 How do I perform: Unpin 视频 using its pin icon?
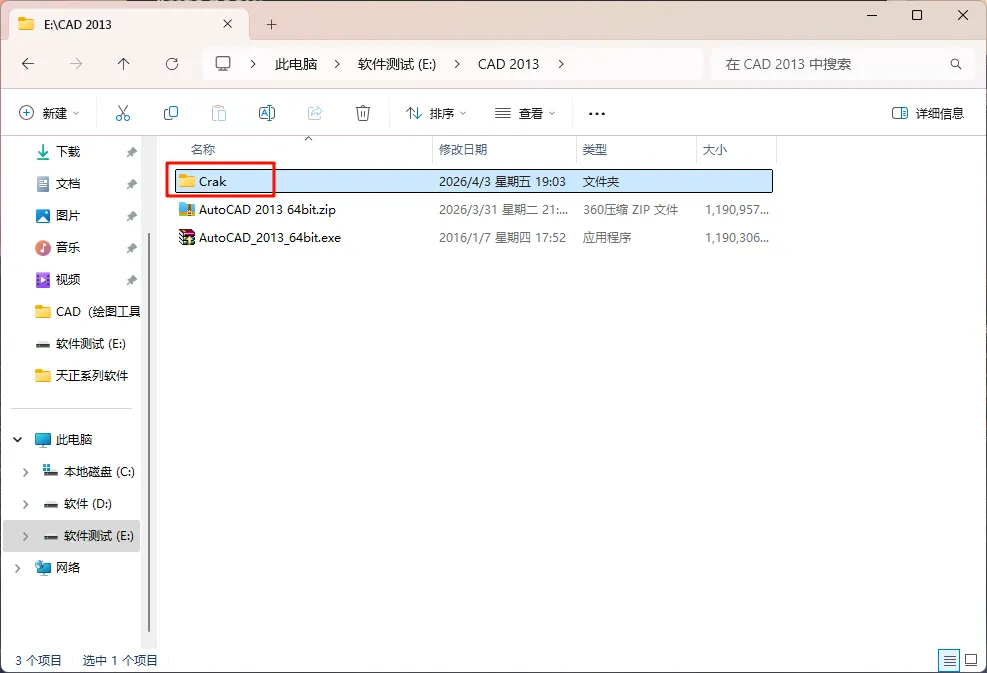click(x=131, y=280)
